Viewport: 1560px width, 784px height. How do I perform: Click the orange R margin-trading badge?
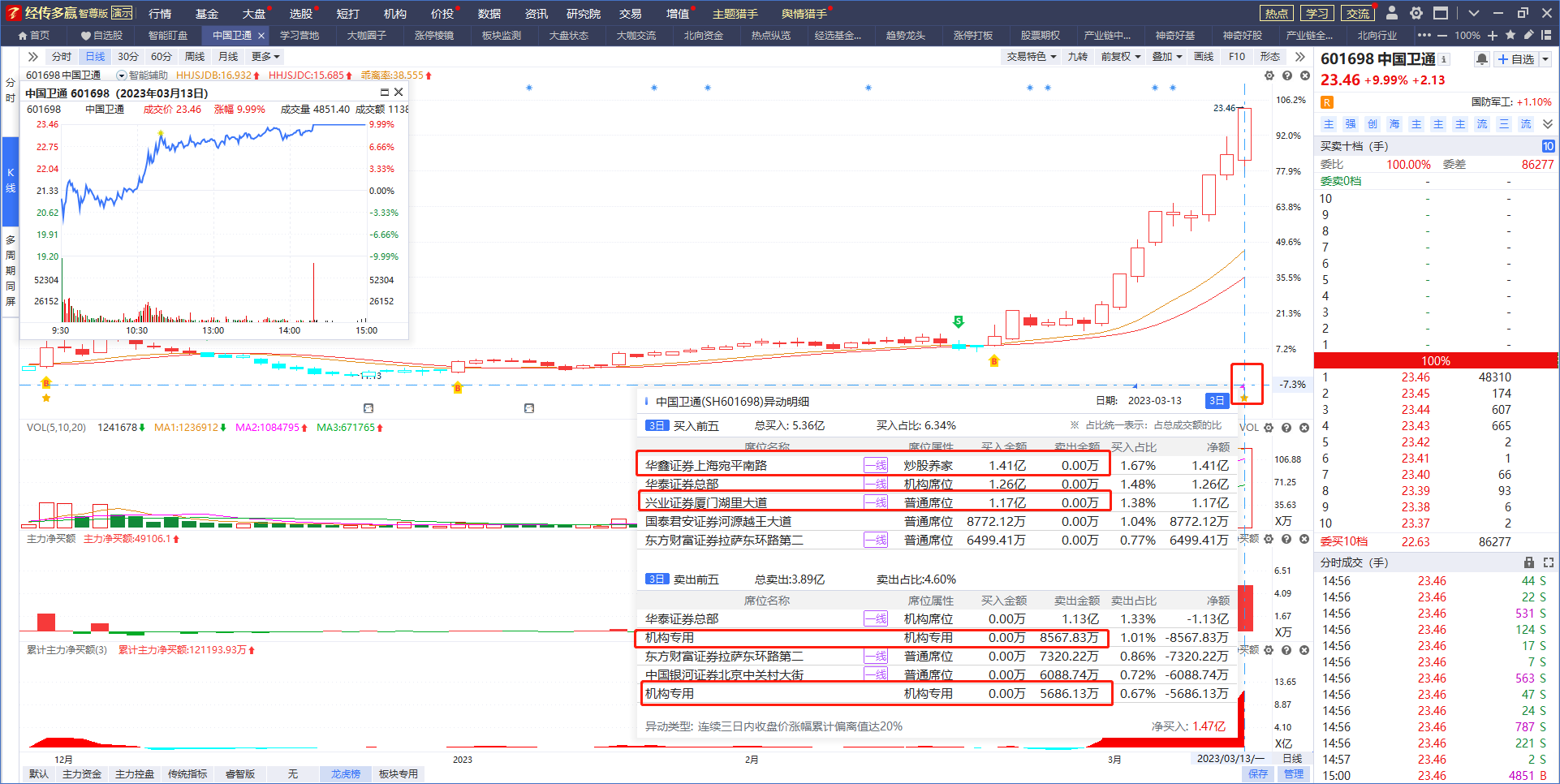tap(1327, 102)
